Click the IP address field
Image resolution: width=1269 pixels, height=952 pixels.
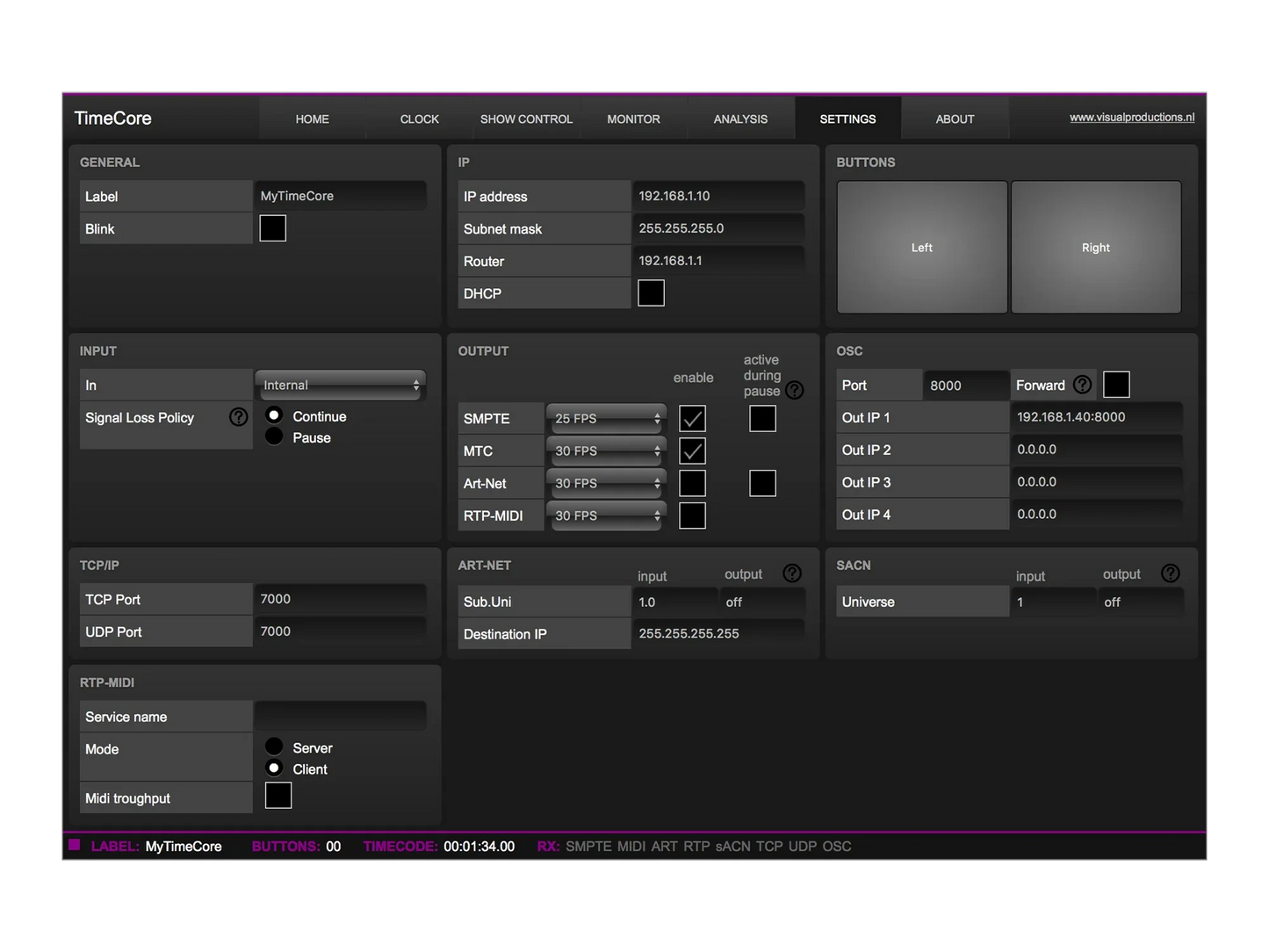[718, 196]
